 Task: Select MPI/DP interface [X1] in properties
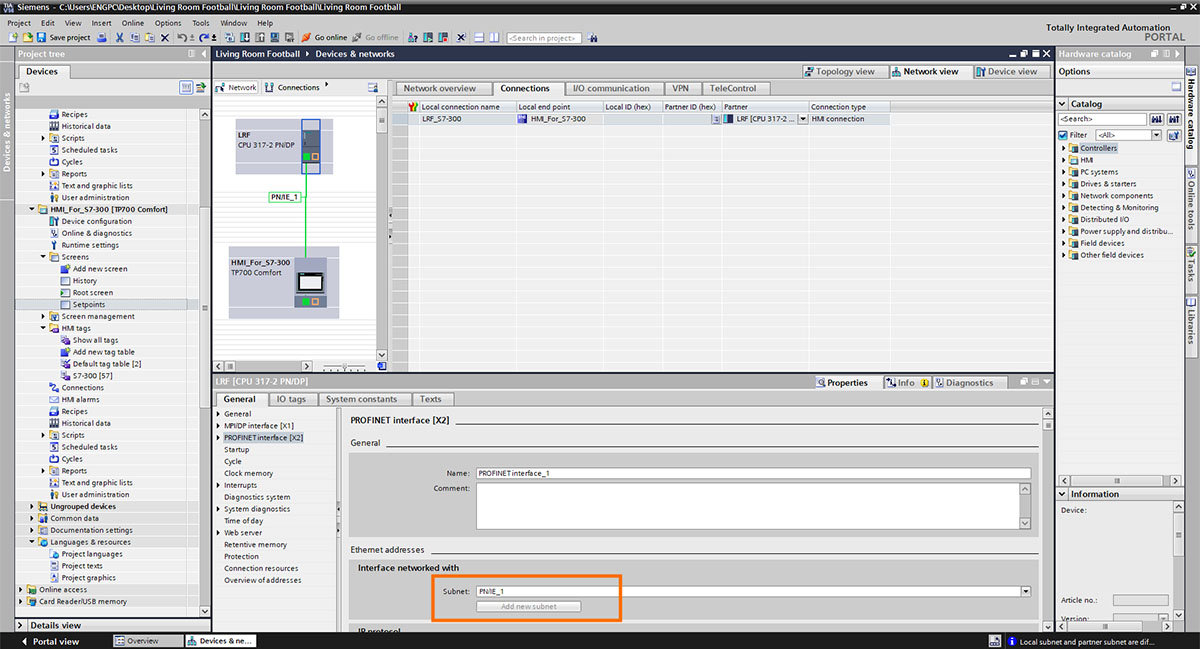(x=258, y=426)
